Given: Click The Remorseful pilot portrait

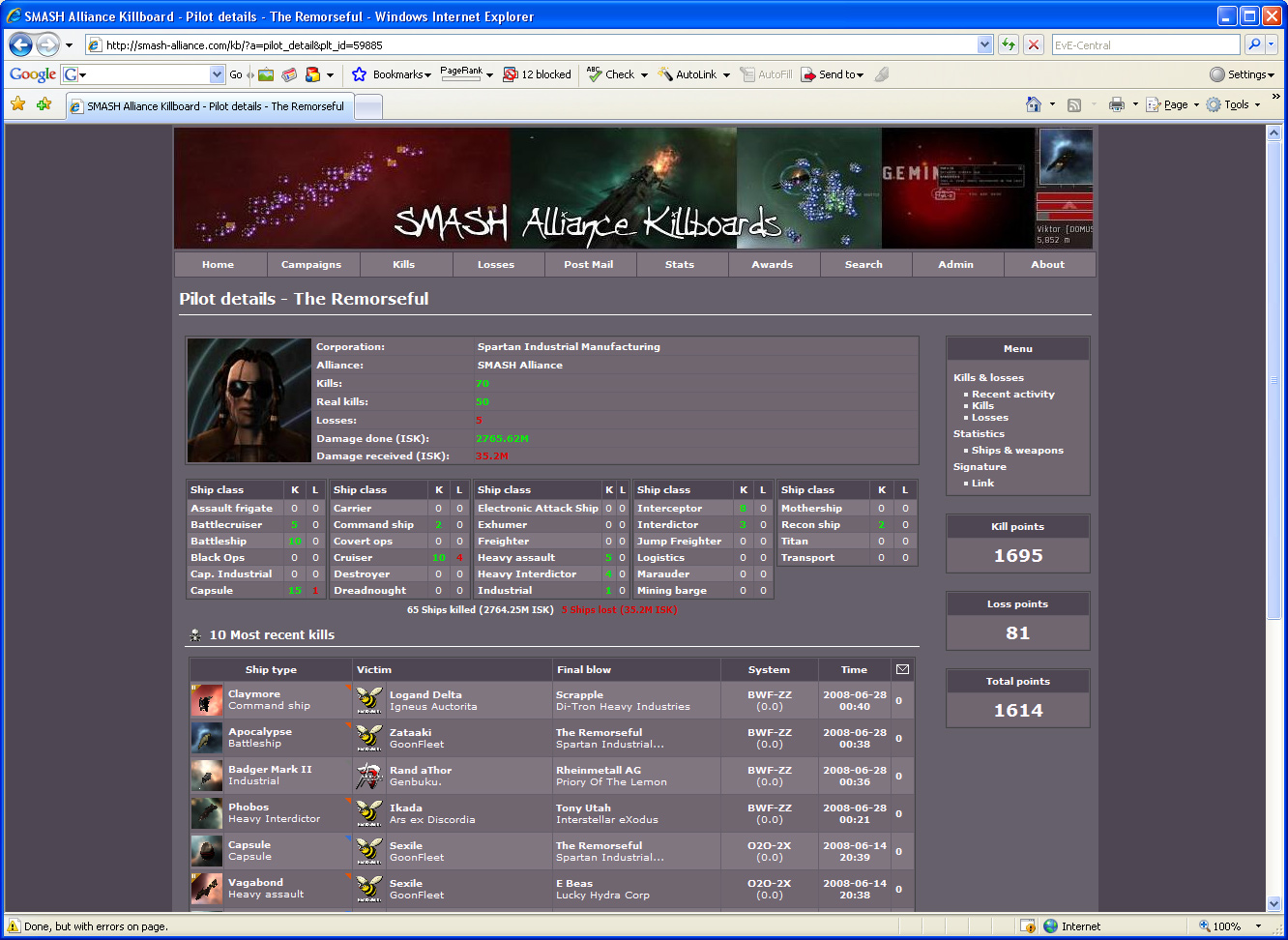Looking at the screenshot, I should pyautogui.click(x=249, y=400).
